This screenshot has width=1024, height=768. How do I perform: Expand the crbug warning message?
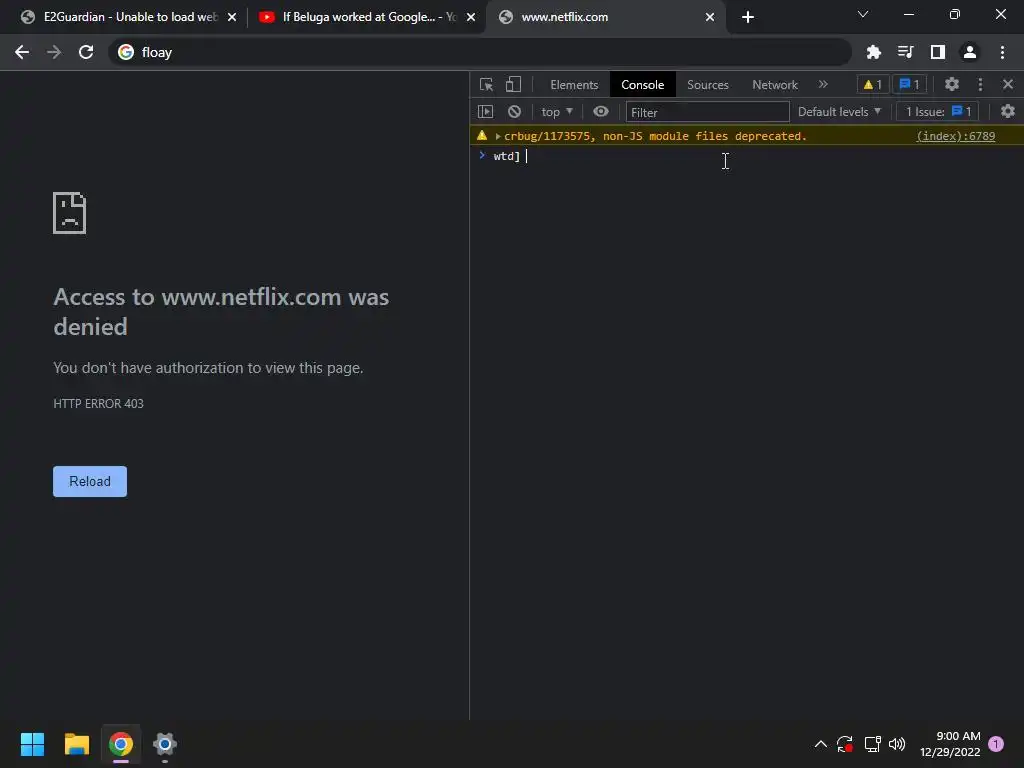pyautogui.click(x=498, y=136)
